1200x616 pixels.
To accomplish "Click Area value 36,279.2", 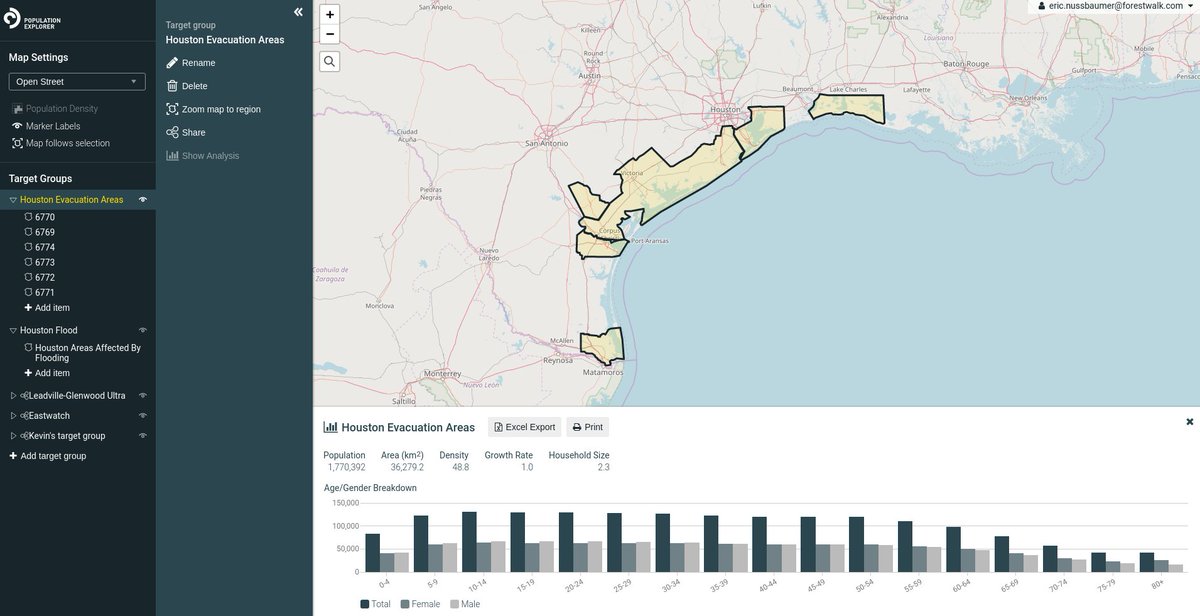I will [406, 467].
